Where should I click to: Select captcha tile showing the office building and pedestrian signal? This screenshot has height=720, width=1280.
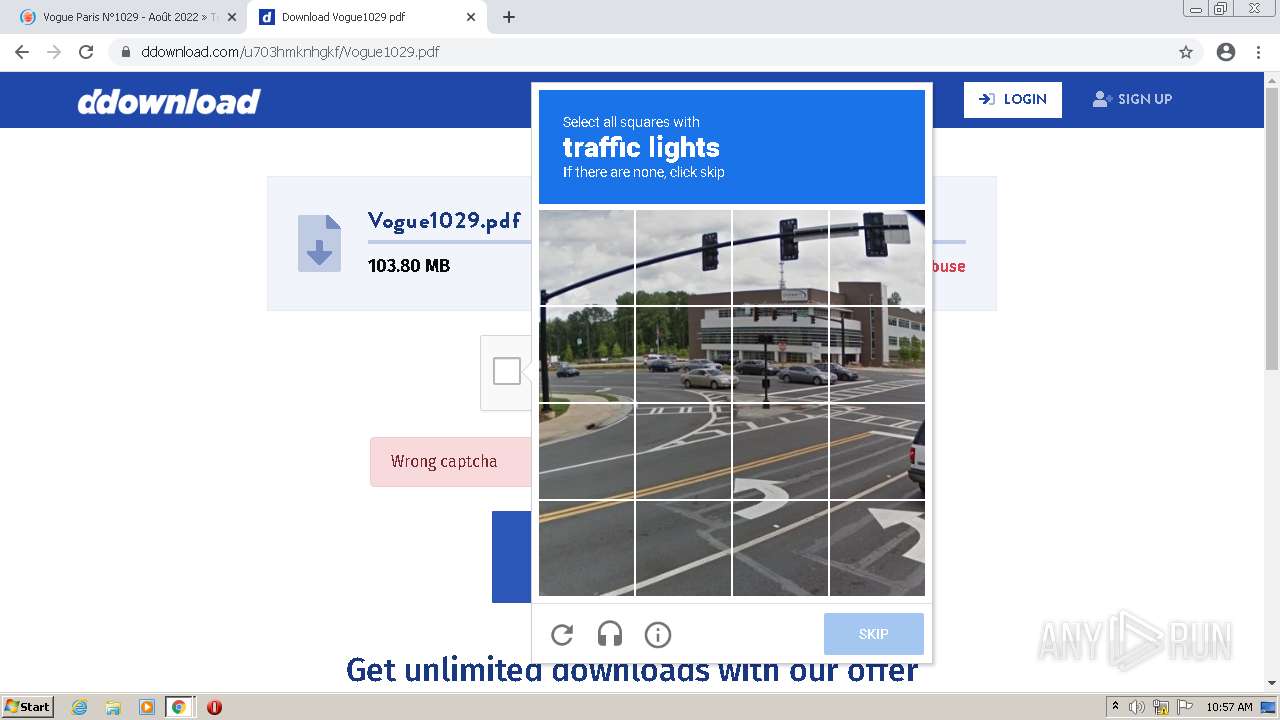click(780, 354)
